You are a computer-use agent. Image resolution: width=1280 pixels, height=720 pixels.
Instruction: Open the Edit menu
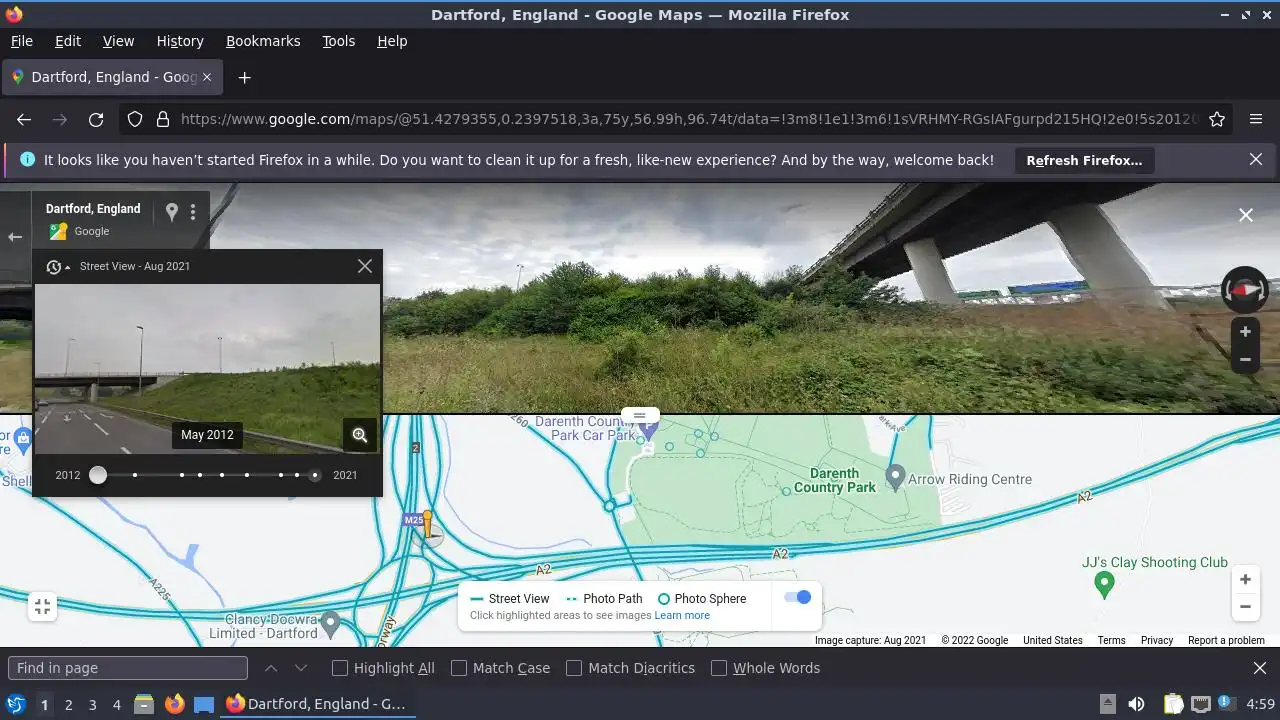[x=68, y=41]
